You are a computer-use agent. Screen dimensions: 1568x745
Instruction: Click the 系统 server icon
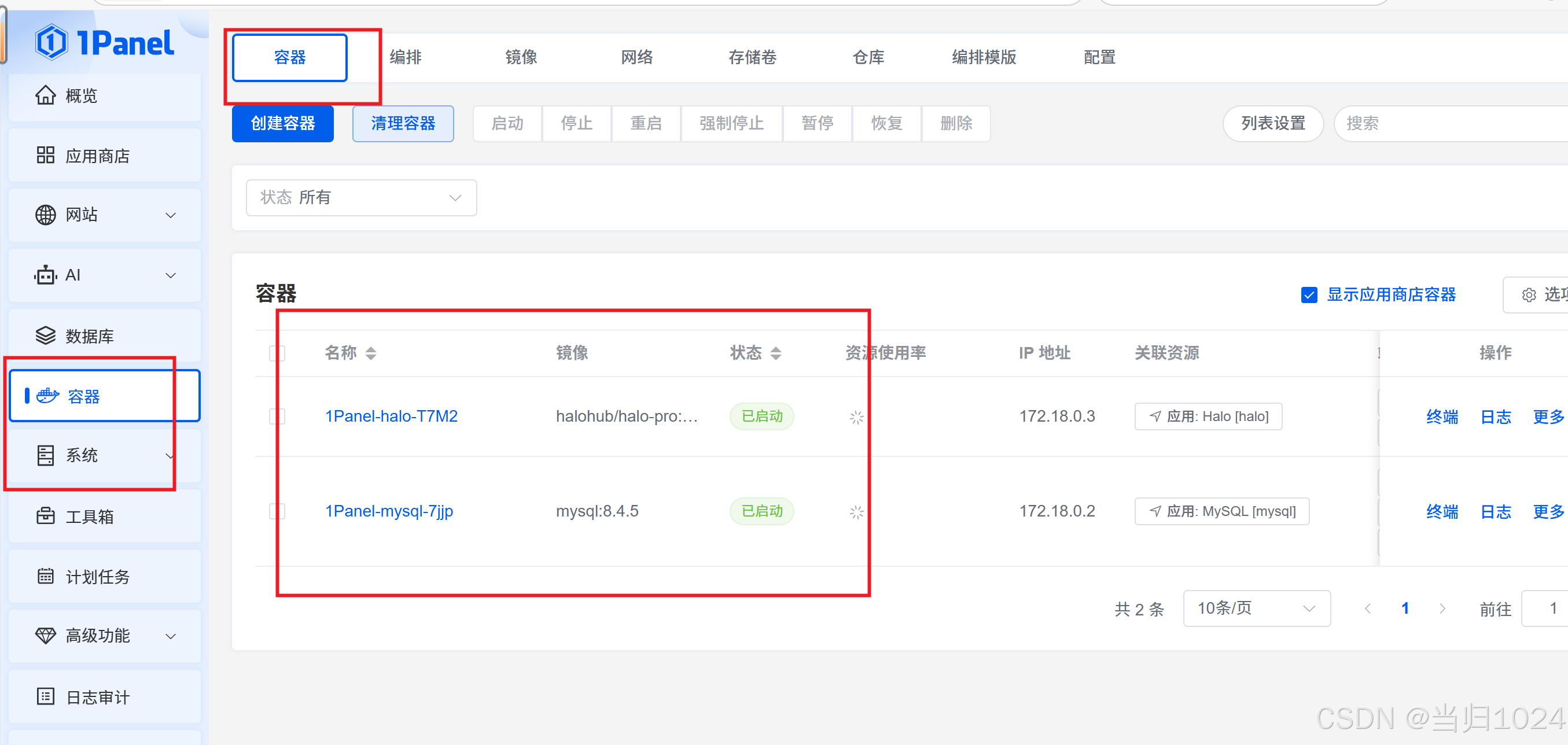click(x=46, y=455)
